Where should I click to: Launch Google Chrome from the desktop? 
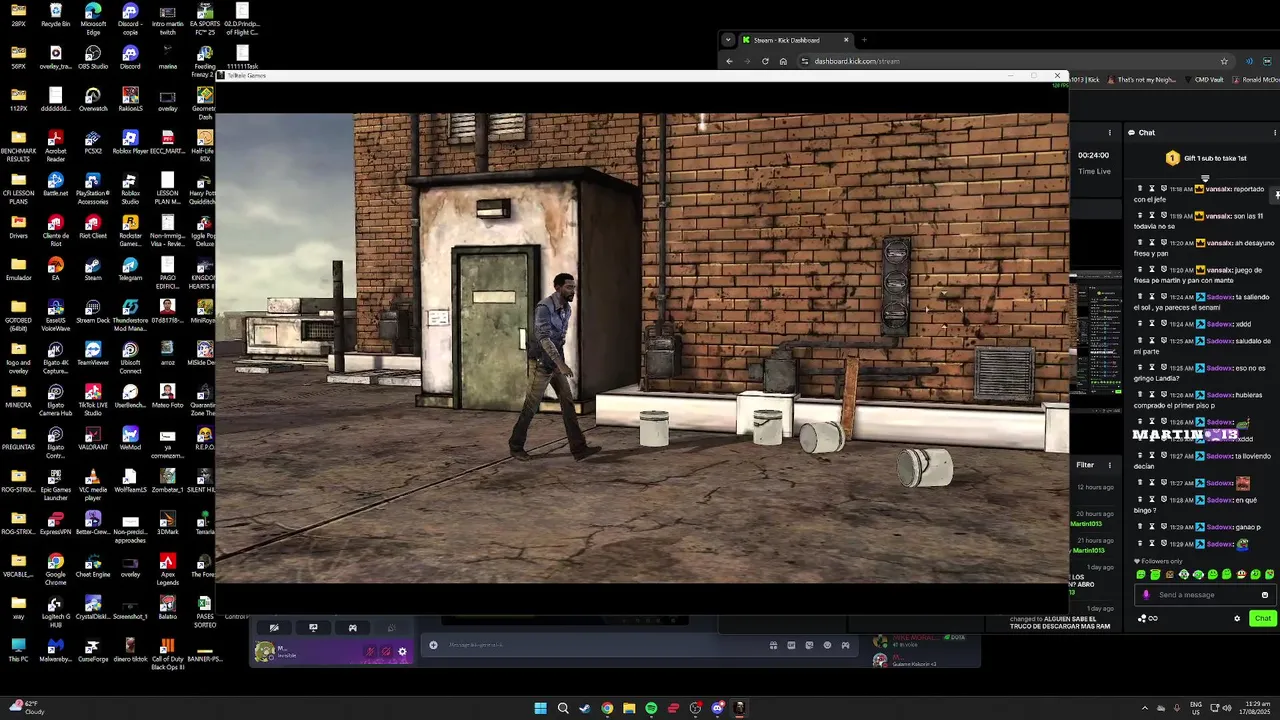(56, 569)
